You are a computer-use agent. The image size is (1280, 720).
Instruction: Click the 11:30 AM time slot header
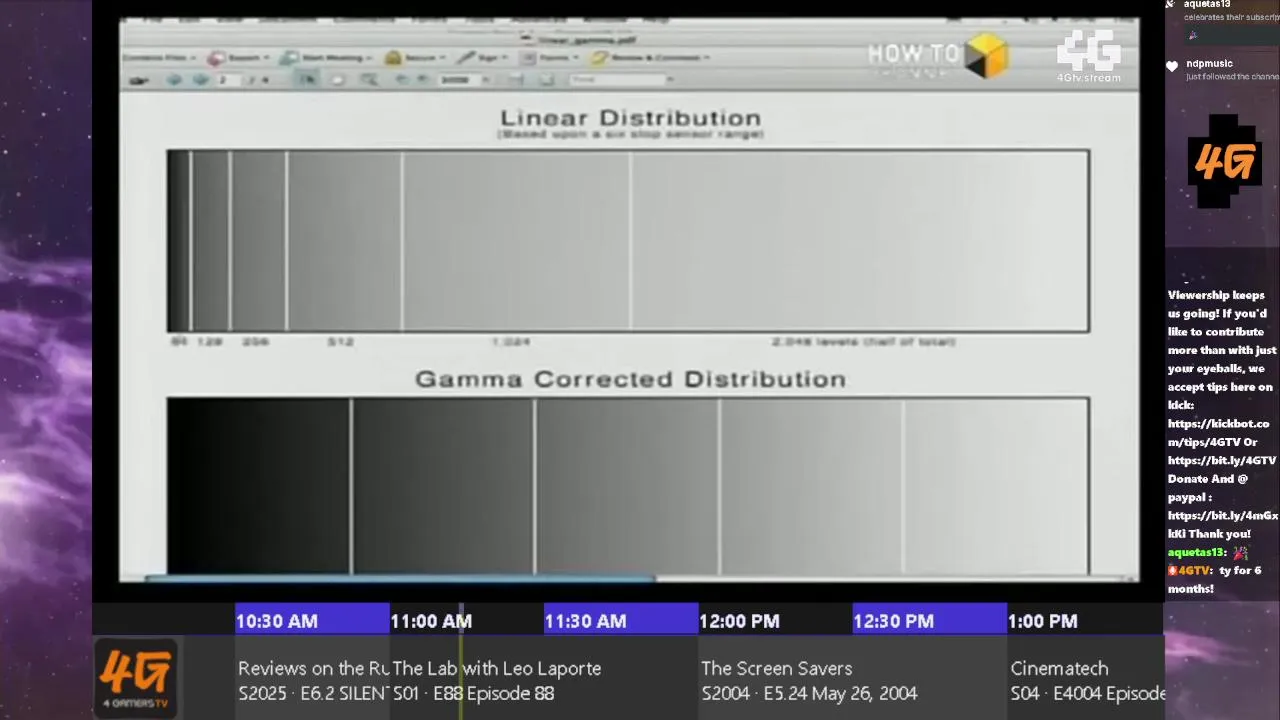621,620
